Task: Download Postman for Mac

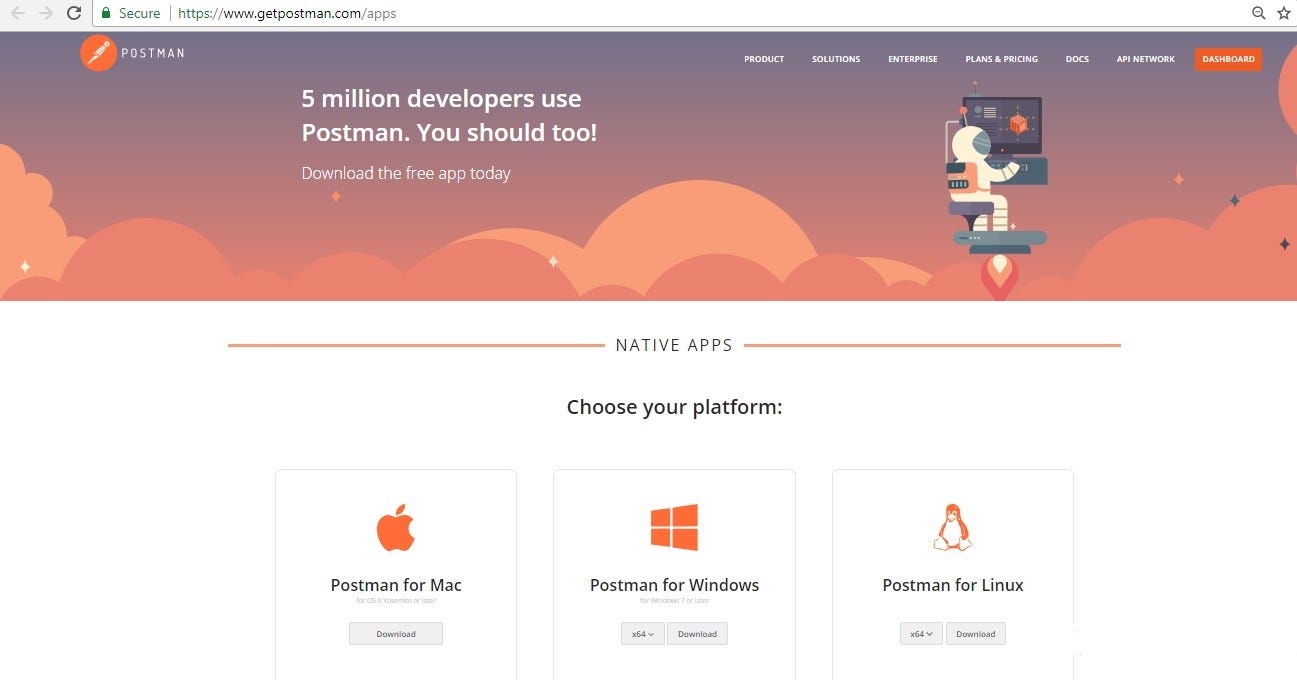Action: [x=396, y=633]
